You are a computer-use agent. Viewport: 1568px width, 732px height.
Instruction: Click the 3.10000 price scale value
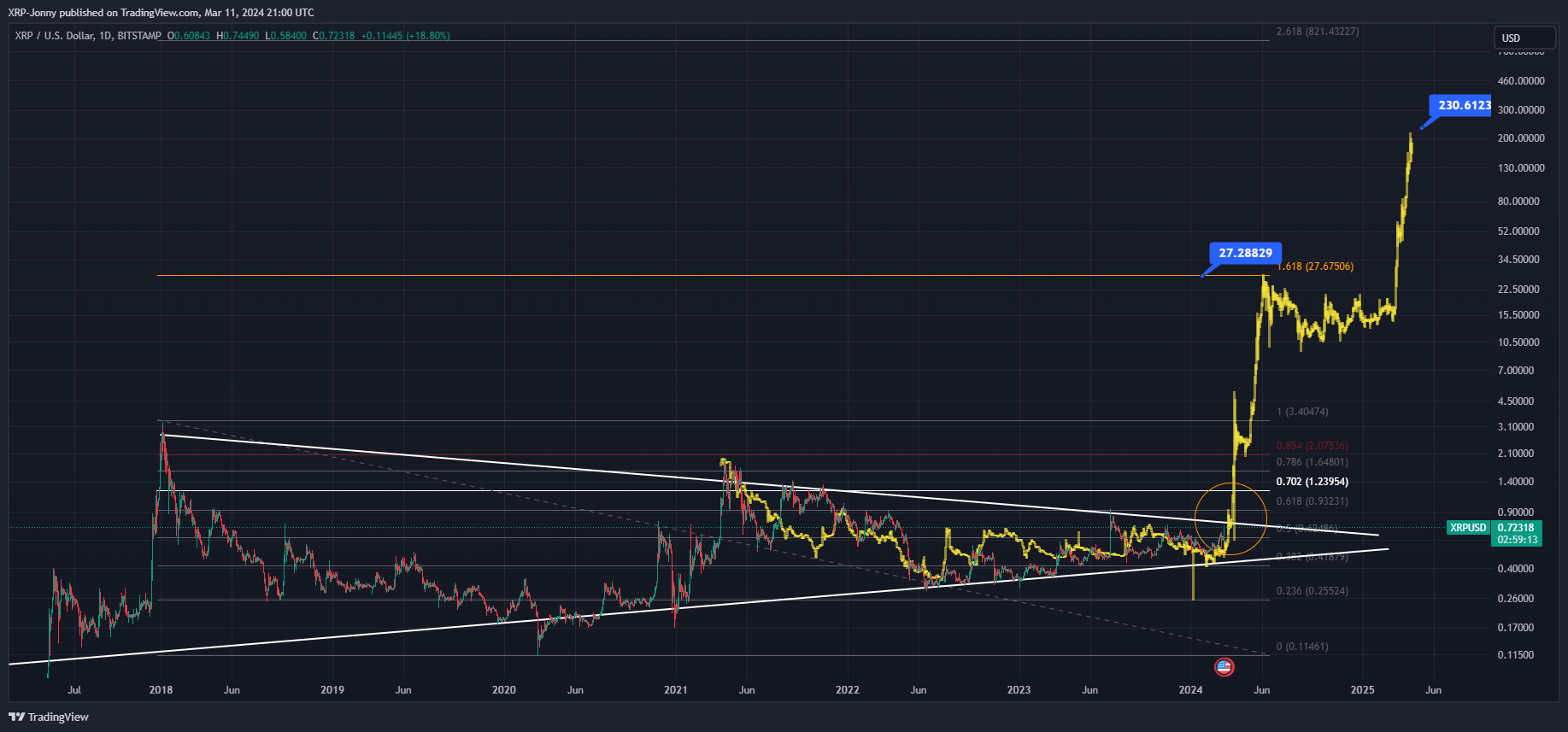[x=1516, y=427]
